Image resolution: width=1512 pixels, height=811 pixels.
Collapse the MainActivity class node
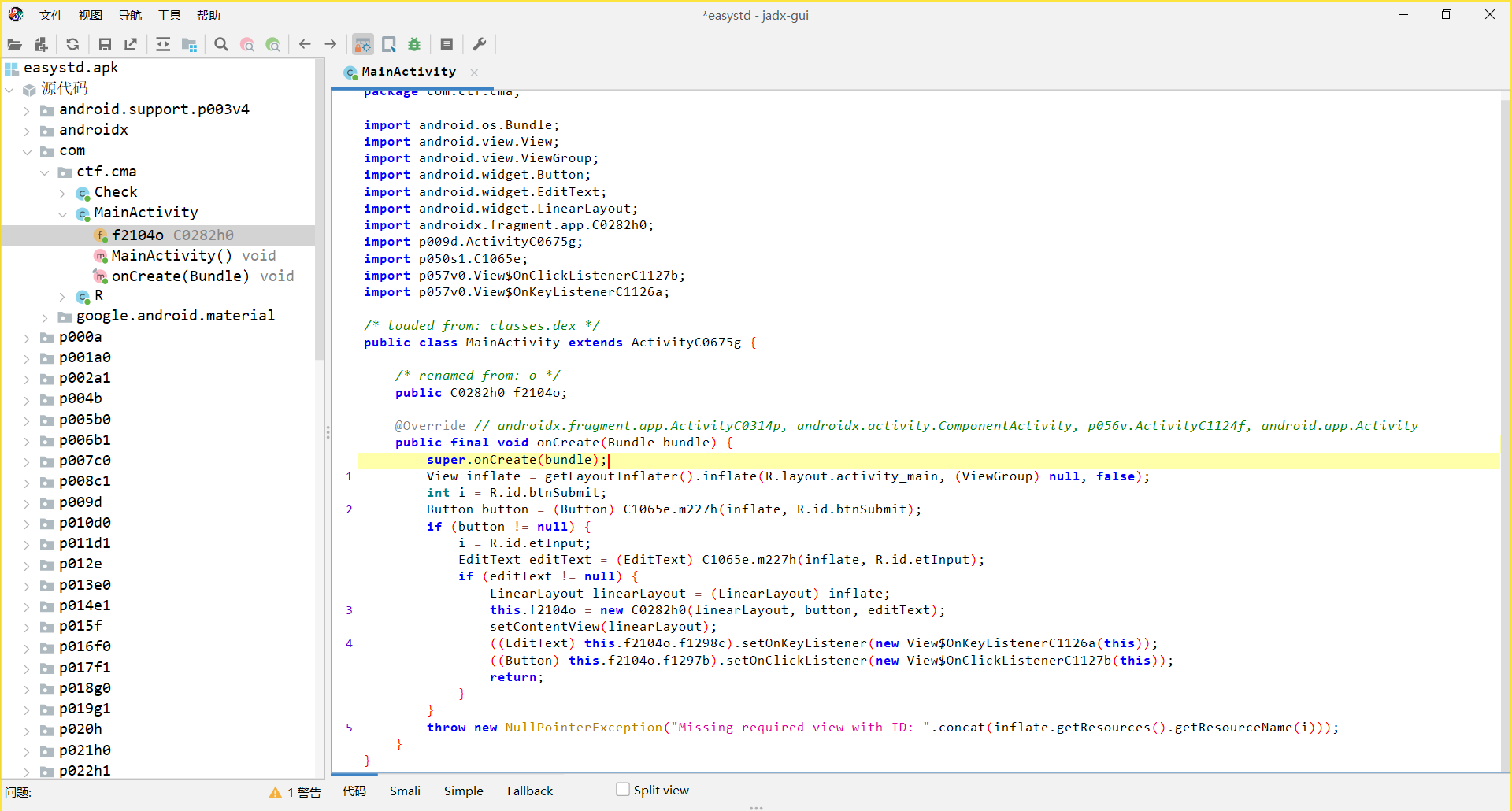(62, 213)
